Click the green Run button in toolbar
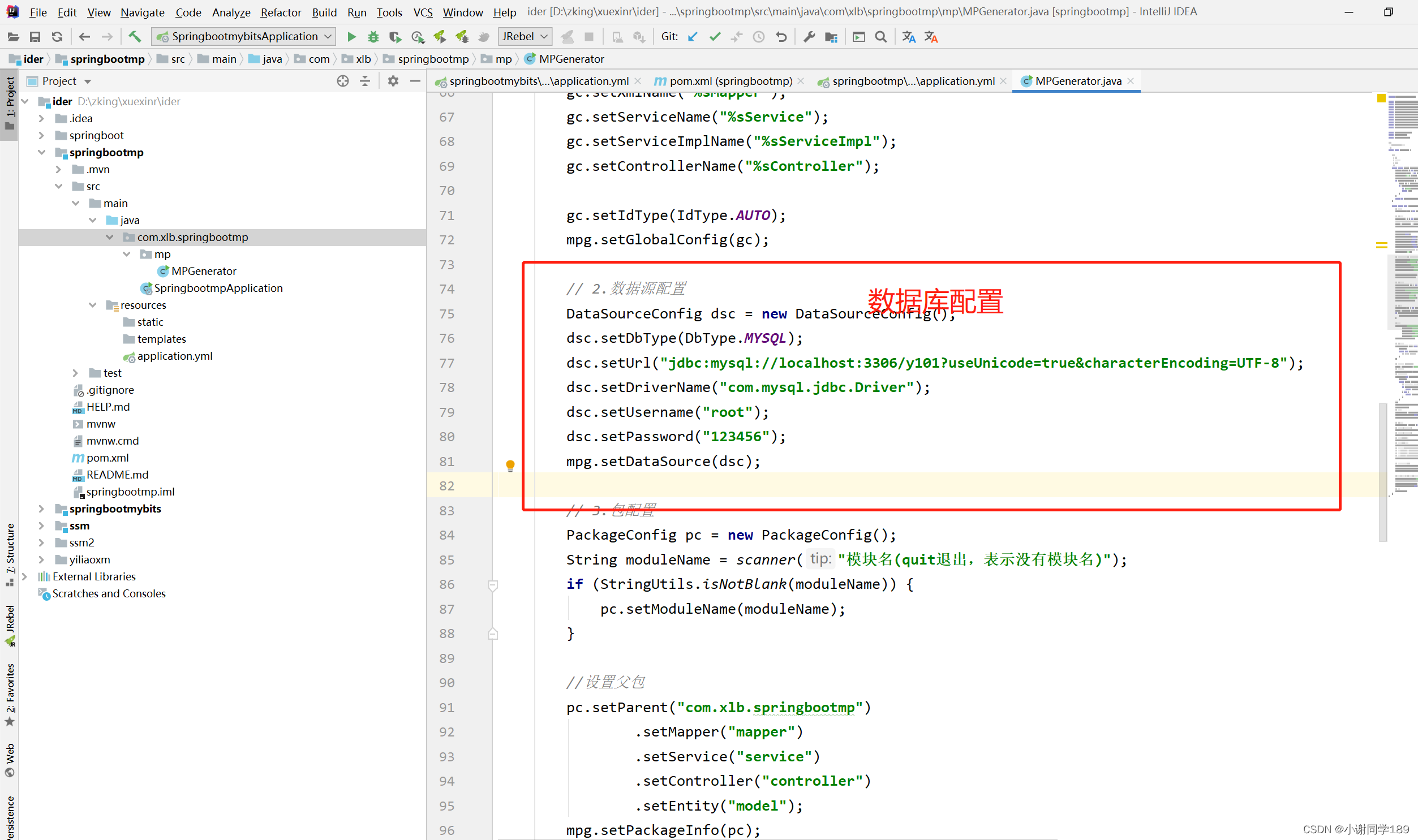The height and width of the screenshot is (840, 1418). (351, 37)
